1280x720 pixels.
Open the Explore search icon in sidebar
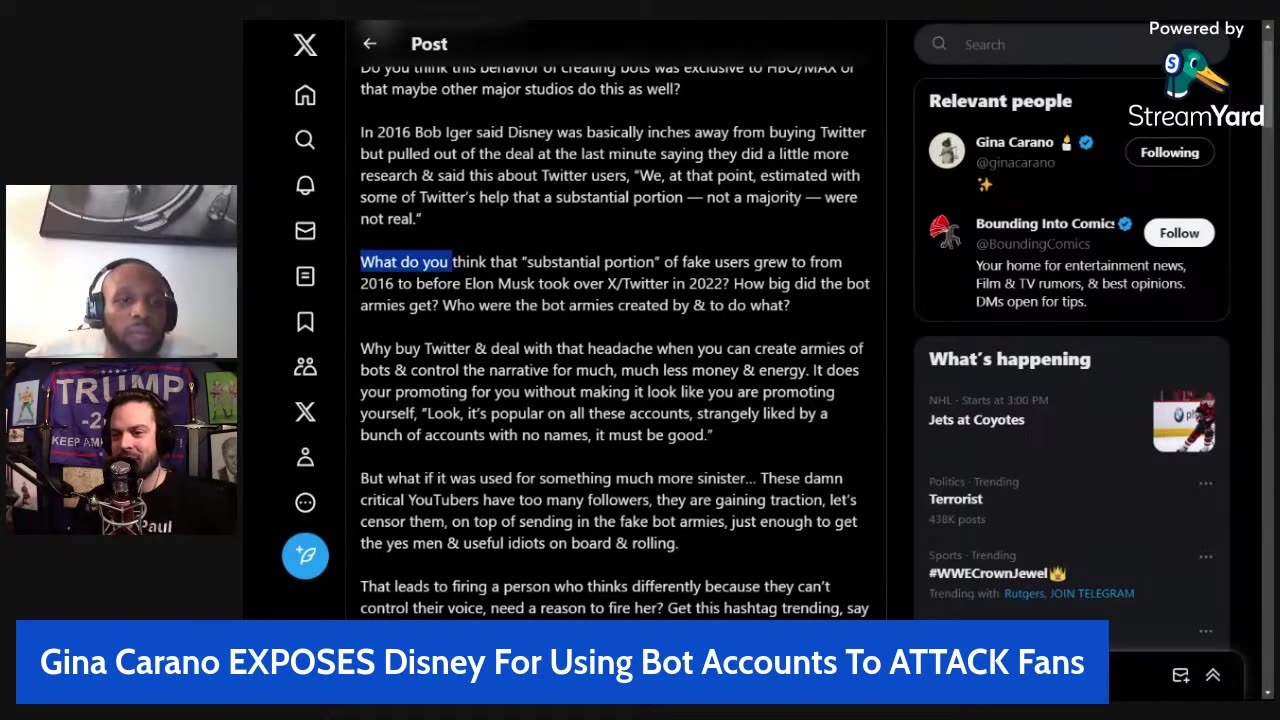305,140
